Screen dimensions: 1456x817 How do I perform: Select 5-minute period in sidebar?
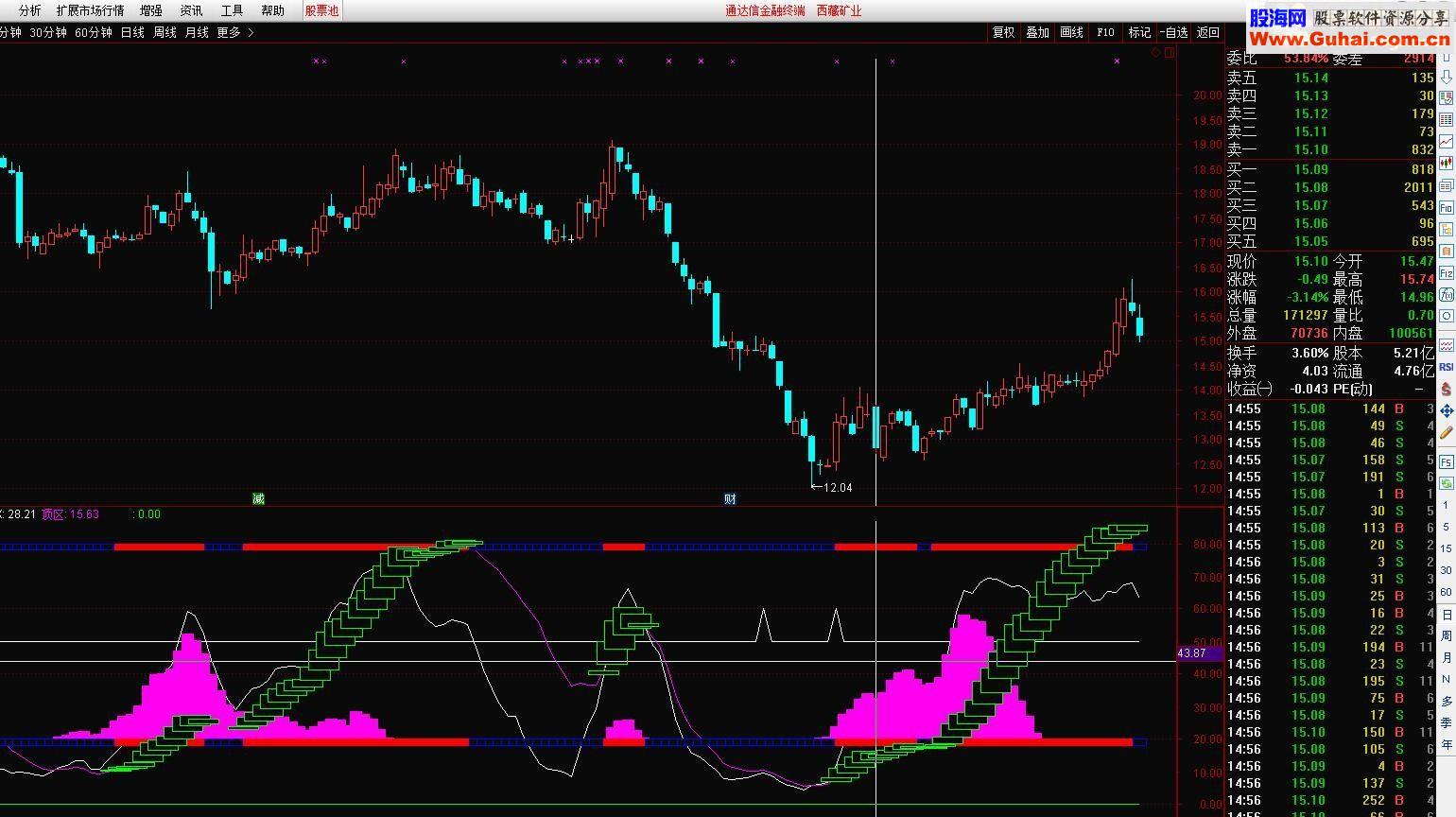1447,527
